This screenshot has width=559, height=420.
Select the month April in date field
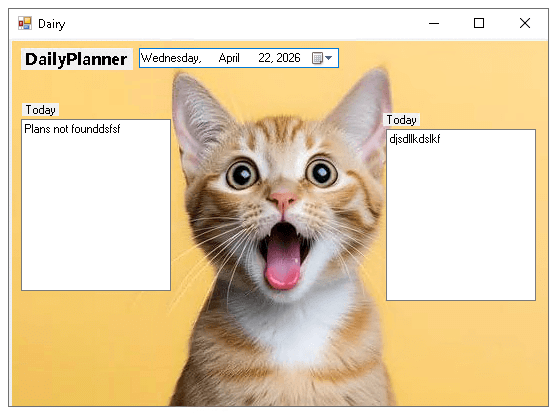(x=229, y=58)
